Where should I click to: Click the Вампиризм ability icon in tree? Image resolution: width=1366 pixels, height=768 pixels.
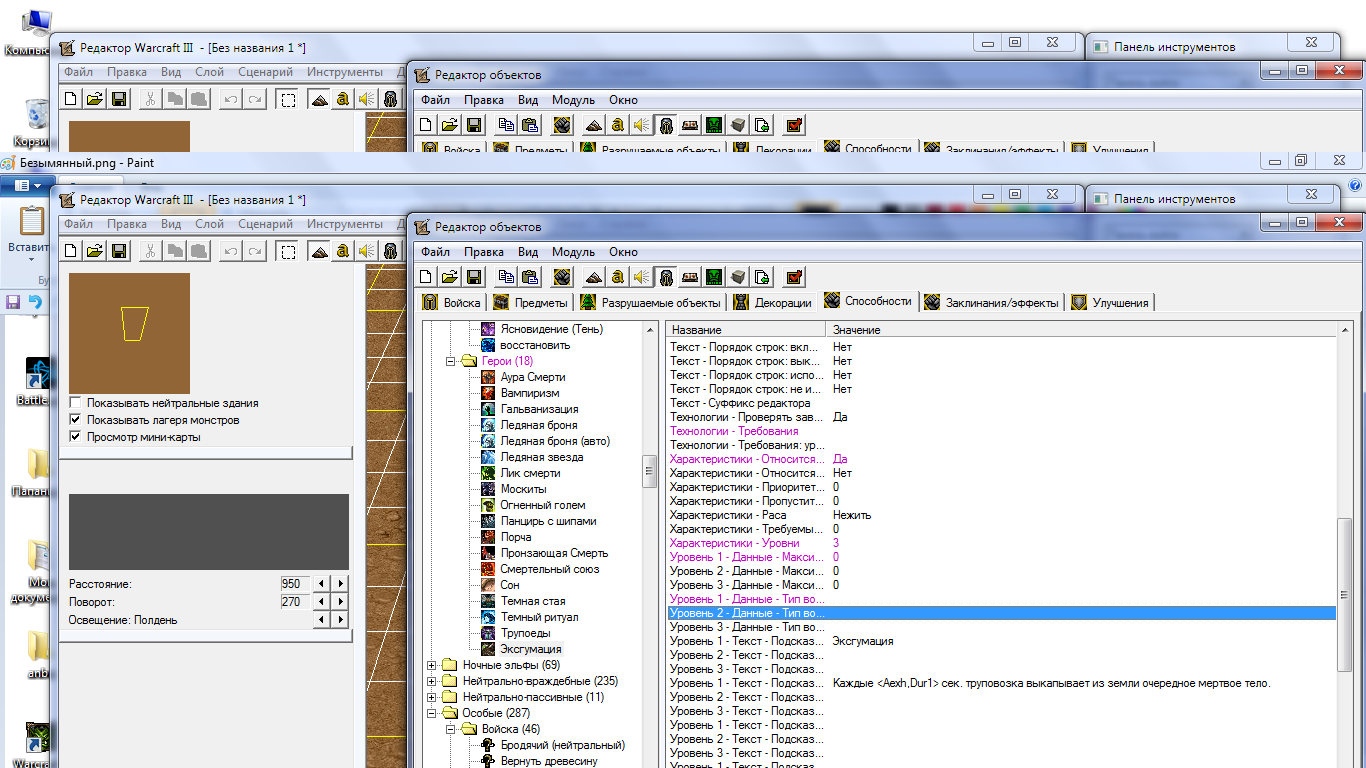(x=488, y=393)
